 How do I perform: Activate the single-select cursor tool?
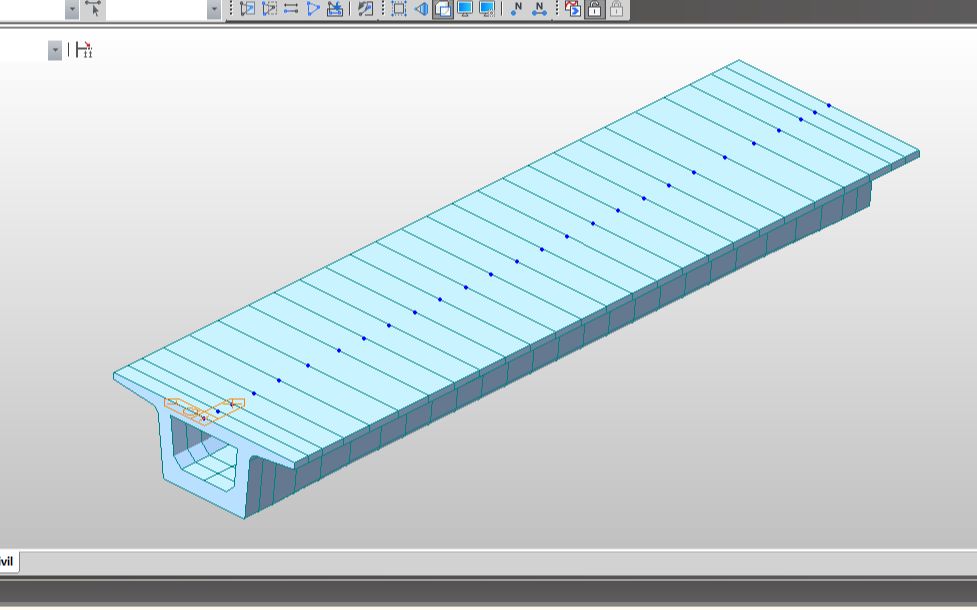[93, 9]
